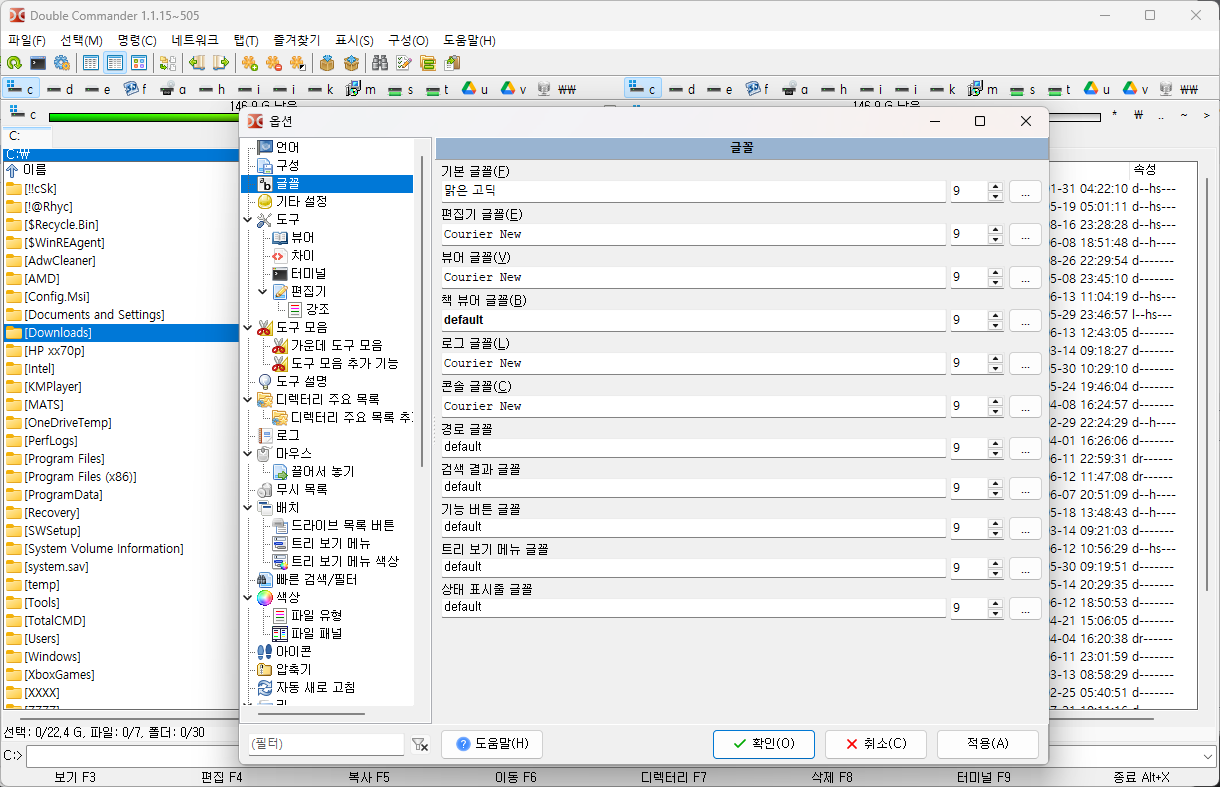Click 복사 F5 function key button
The height and width of the screenshot is (787, 1220).
pos(368,777)
